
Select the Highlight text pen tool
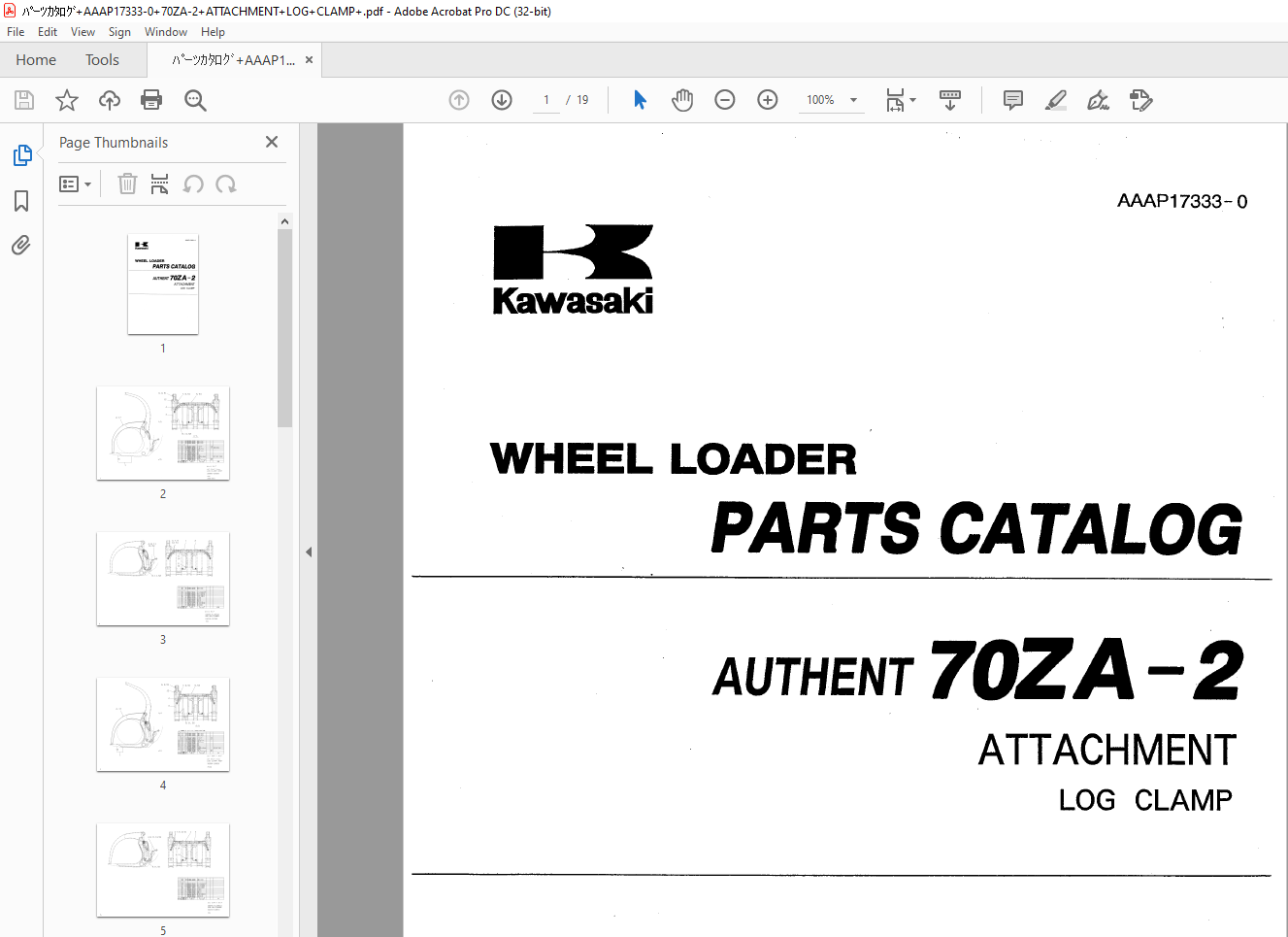[x=1056, y=100]
